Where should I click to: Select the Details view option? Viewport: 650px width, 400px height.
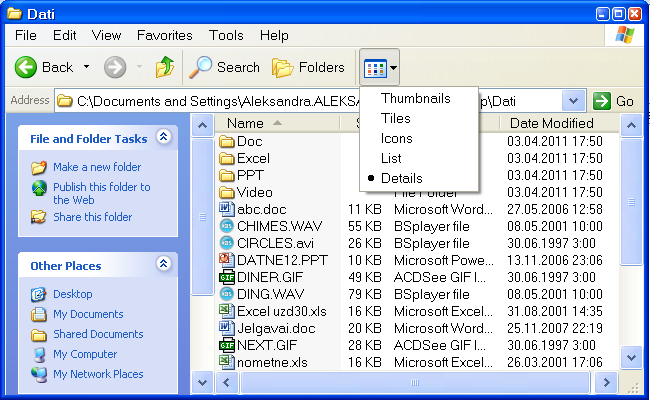tap(401, 178)
